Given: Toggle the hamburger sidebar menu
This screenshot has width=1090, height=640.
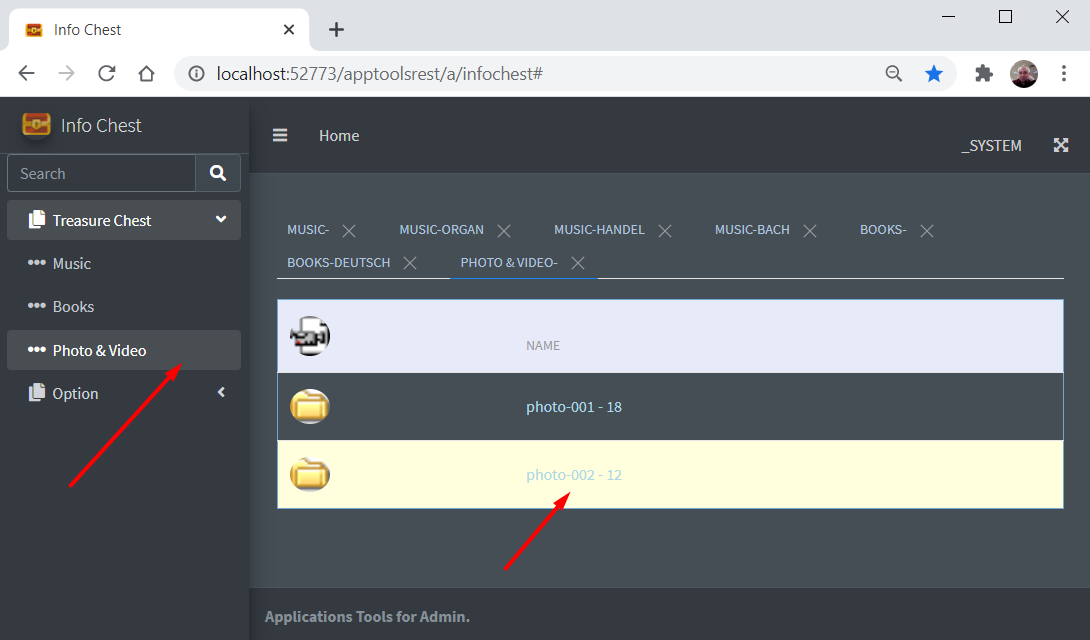Looking at the screenshot, I should click(280, 136).
